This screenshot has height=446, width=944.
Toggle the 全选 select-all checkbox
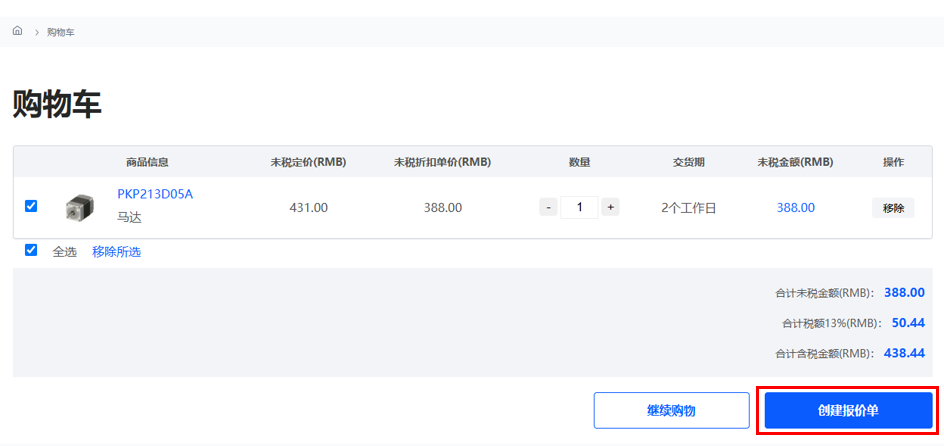click(31, 250)
